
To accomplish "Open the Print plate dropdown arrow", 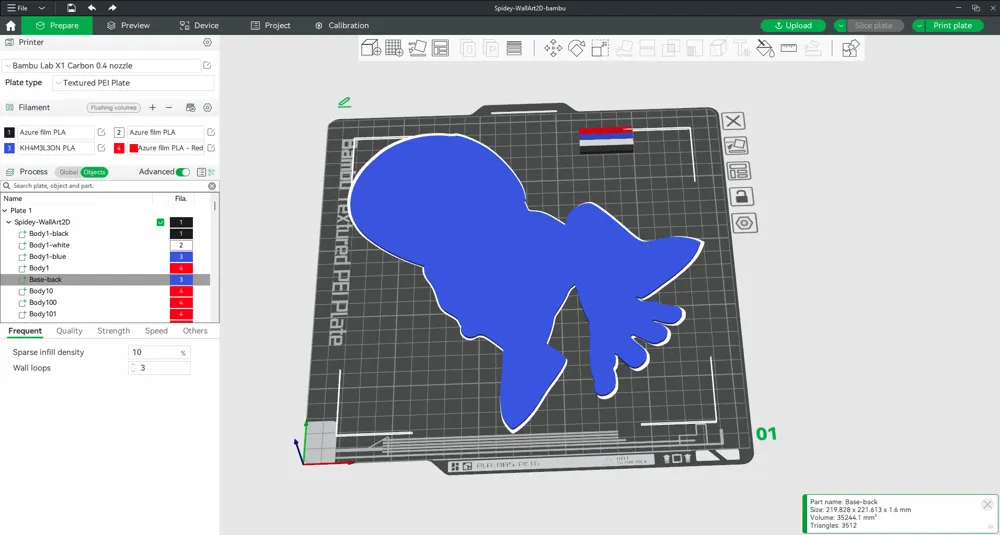I will tap(919, 26).
